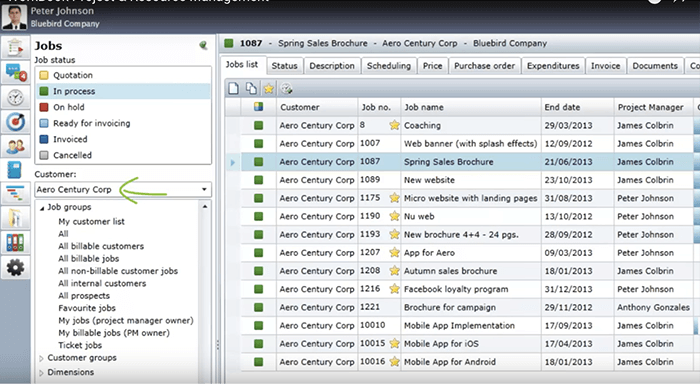Open the settings gear sidebar icon
Viewport: 700px width, 384px height.
(x=15, y=267)
